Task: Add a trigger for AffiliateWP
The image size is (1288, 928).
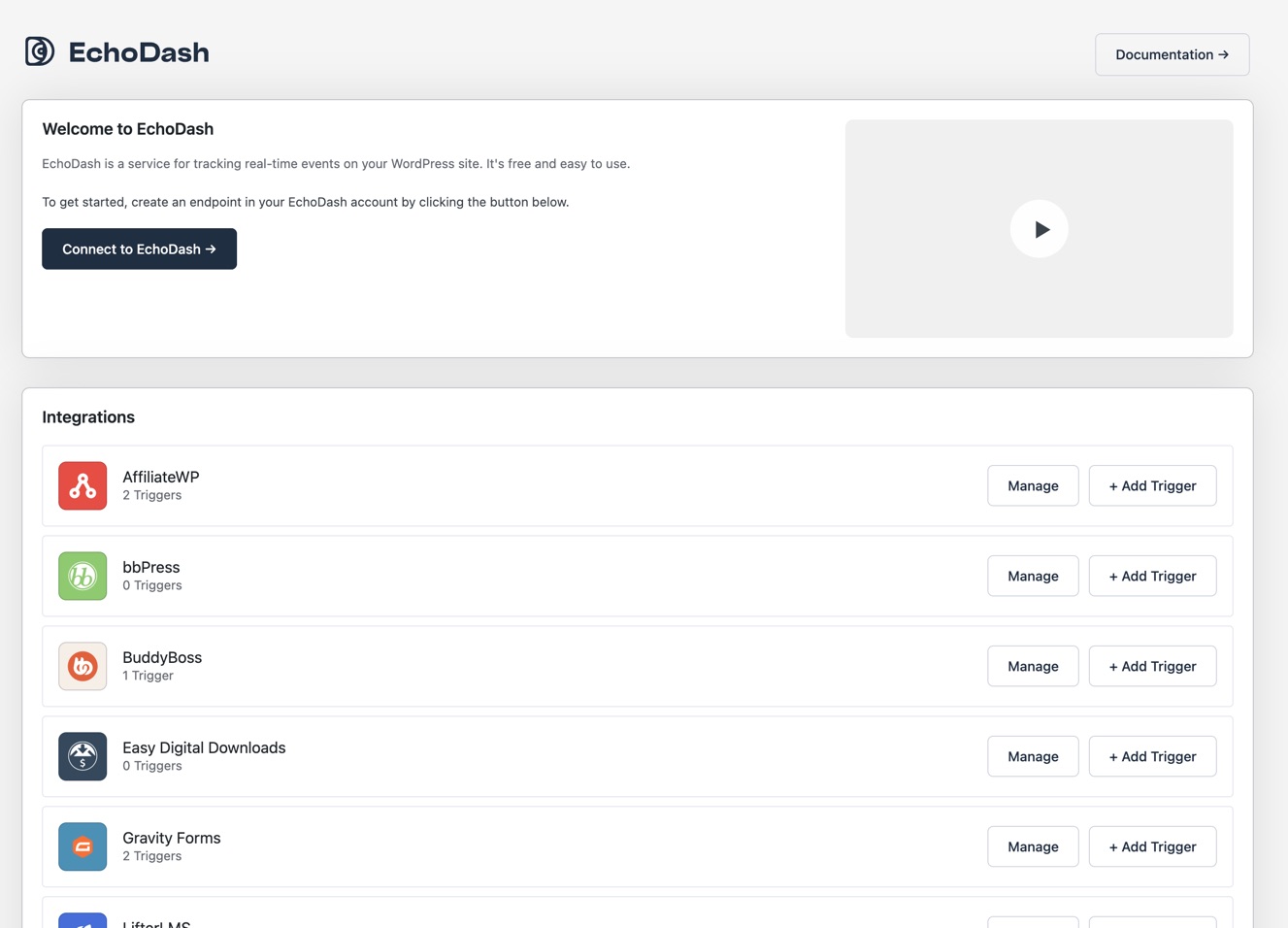Action: pos(1152,485)
